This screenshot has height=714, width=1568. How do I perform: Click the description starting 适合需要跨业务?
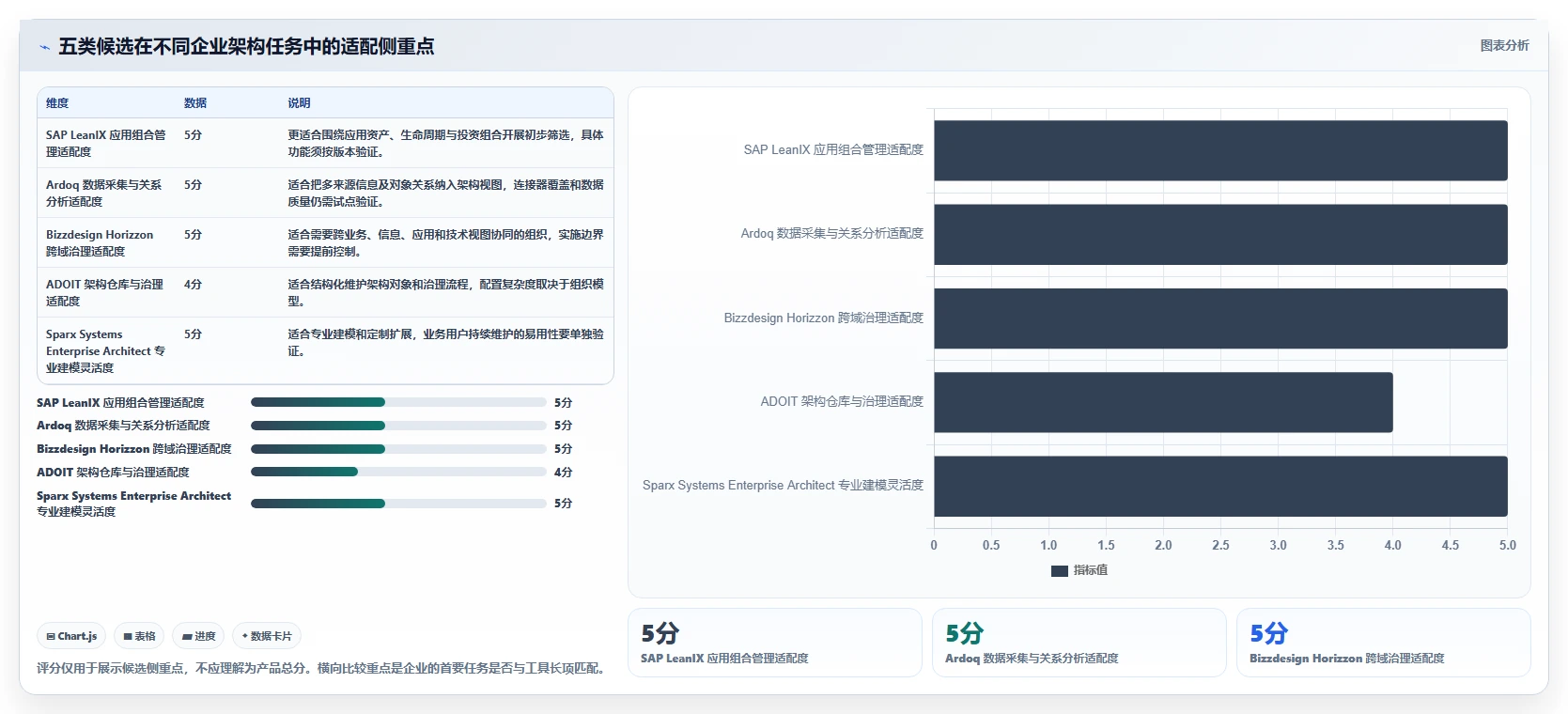click(x=445, y=242)
